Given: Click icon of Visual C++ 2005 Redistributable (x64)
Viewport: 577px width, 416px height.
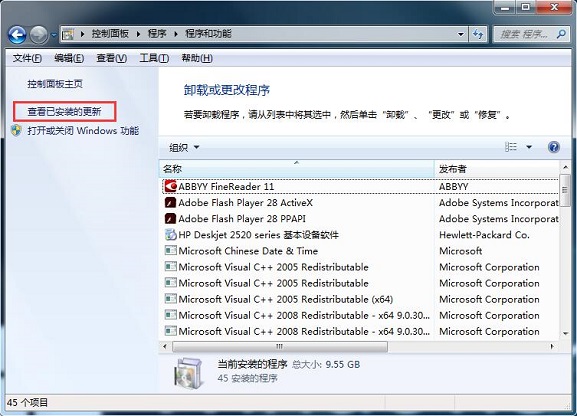Looking at the screenshot, I should [x=170, y=299].
